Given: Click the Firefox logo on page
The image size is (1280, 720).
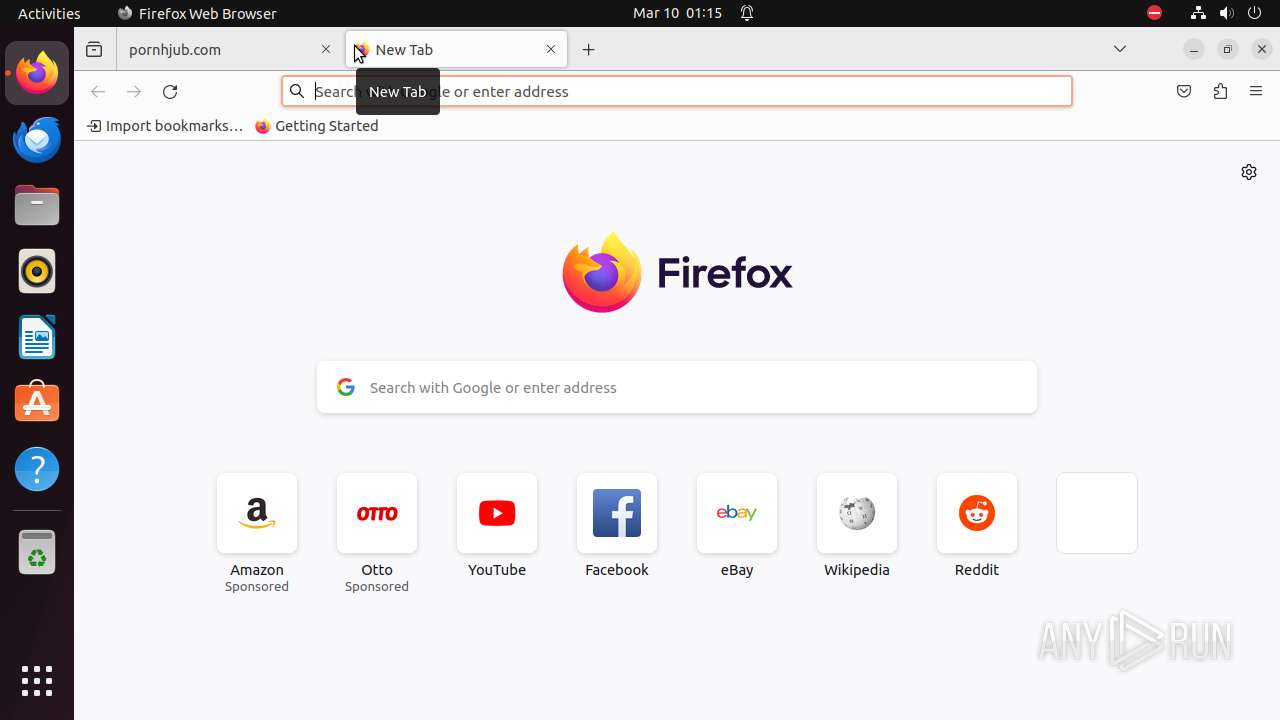Looking at the screenshot, I should [677, 272].
